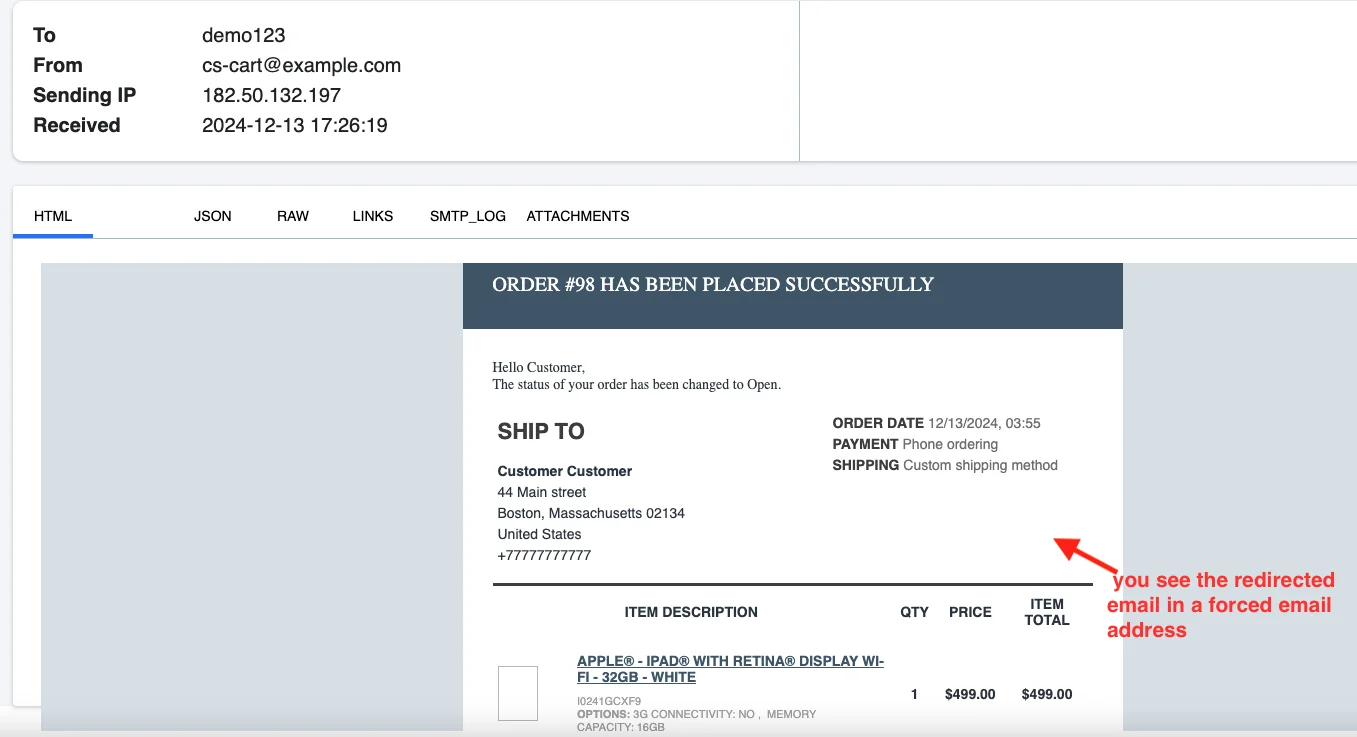Click the SHIP TO heading
Screen dimensions: 1357x737
tap(541, 431)
